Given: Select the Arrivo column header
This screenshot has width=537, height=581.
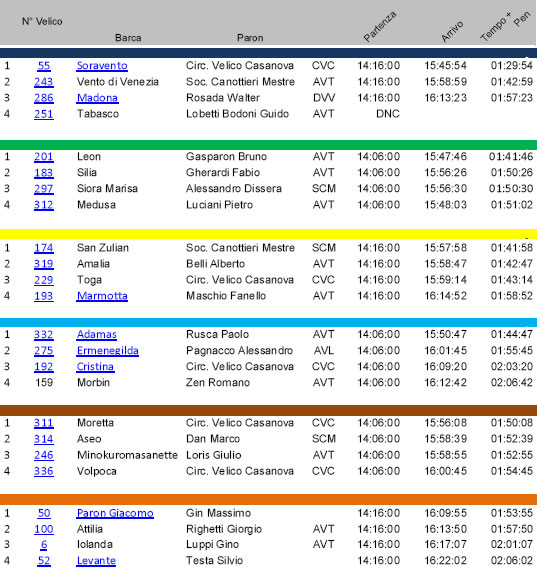Looking at the screenshot, I should click(x=452, y=31).
